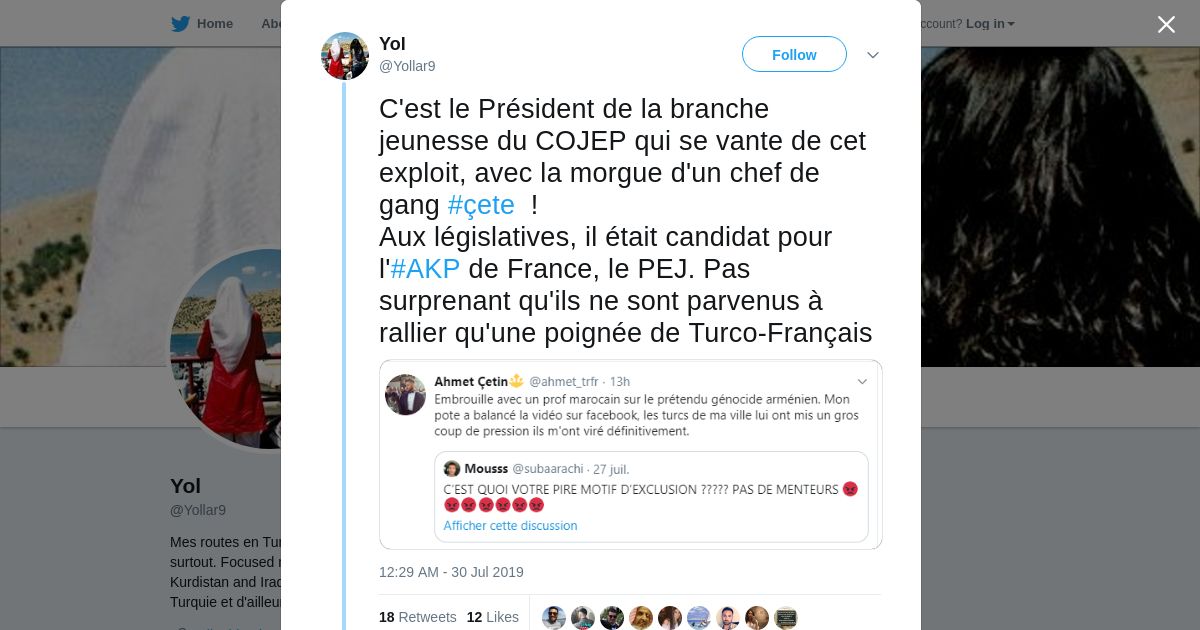Open the #çete hashtag link
Viewport: 1200px width, 630px height.
point(481,205)
